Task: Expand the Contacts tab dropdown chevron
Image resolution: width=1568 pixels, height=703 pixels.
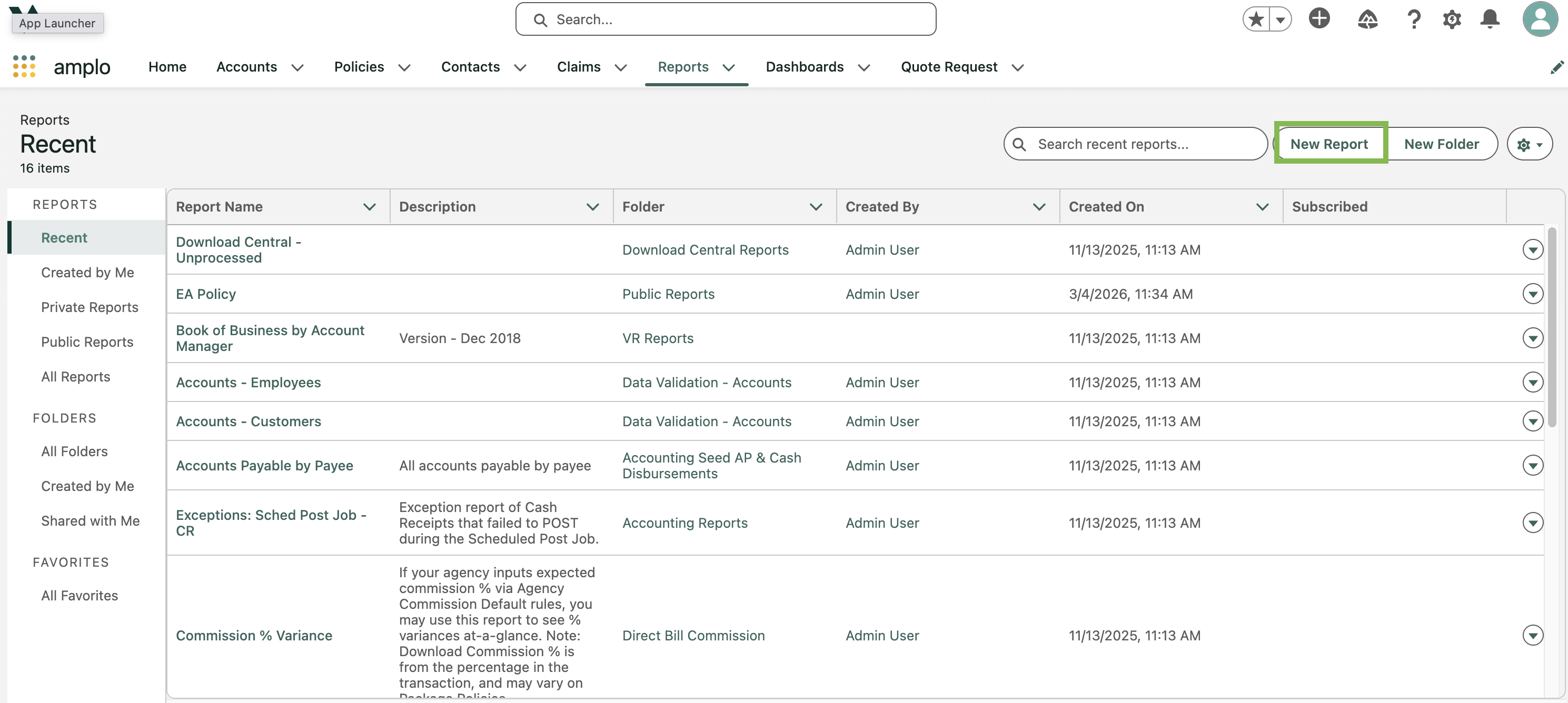Action: click(520, 67)
